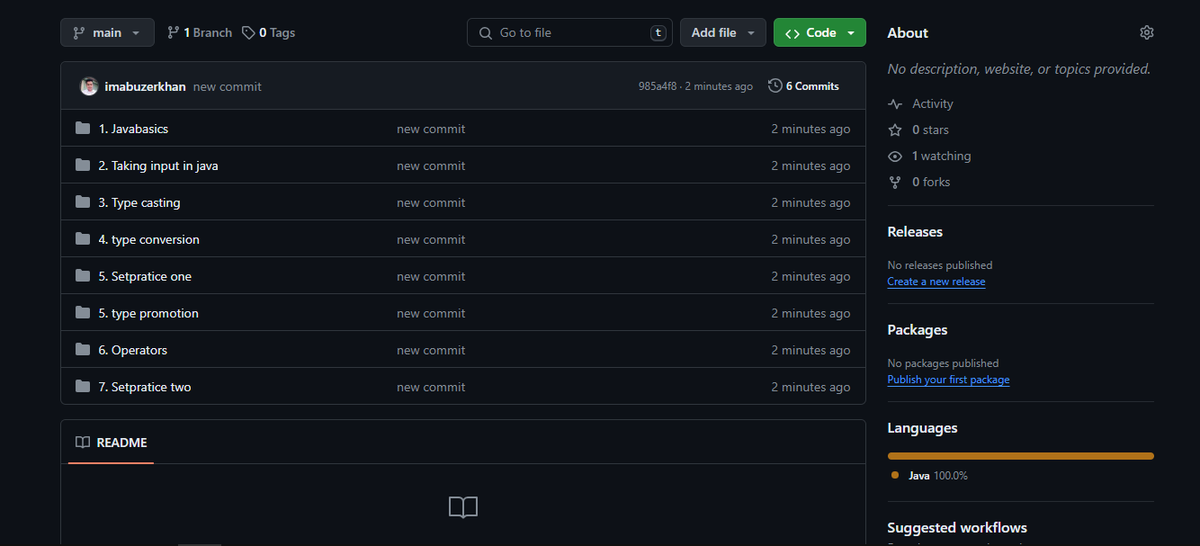
Task: Open the '0 forks' link
Action: click(x=919, y=182)
